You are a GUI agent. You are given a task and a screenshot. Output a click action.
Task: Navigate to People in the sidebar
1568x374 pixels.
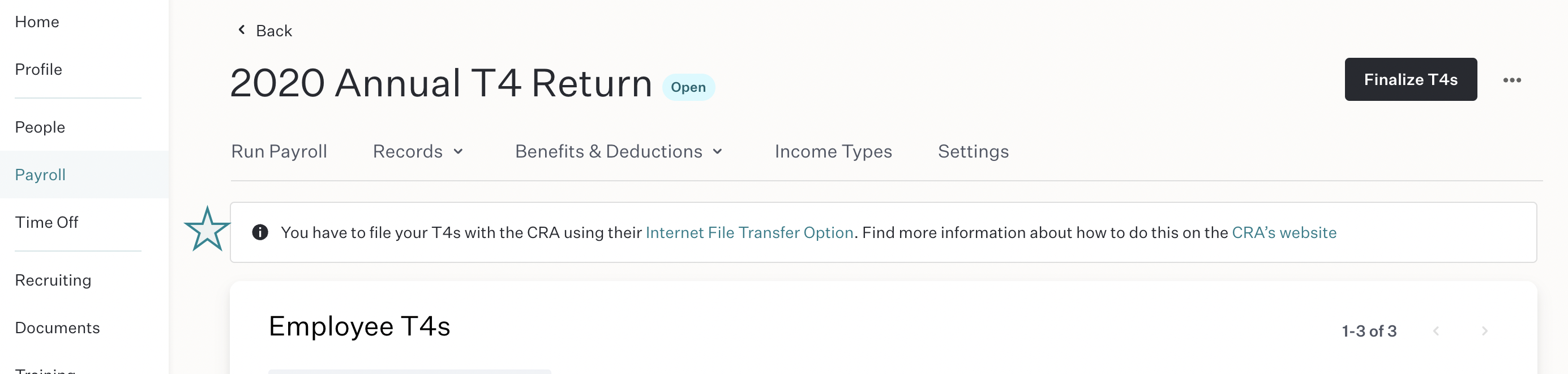pos(40,127)
